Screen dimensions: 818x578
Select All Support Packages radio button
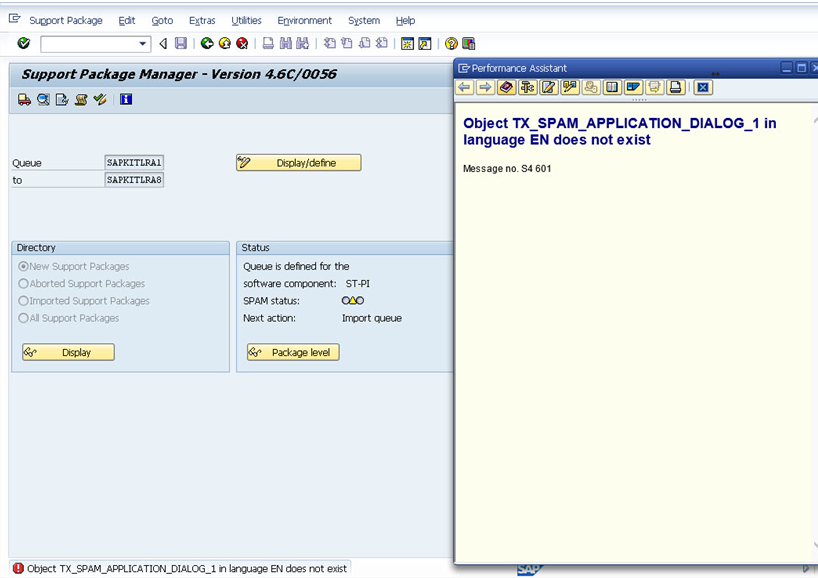coord(23,318)
